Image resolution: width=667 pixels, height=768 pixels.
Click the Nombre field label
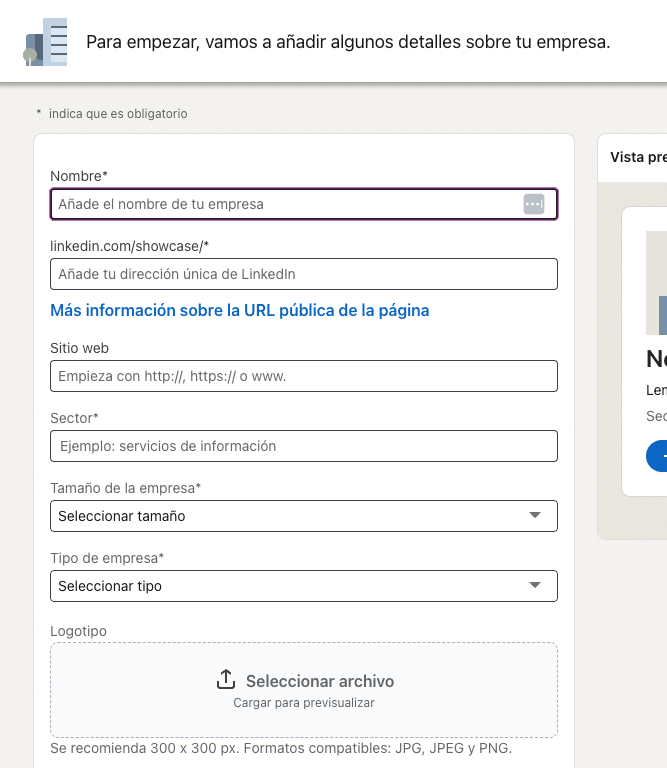pos(79,176)
